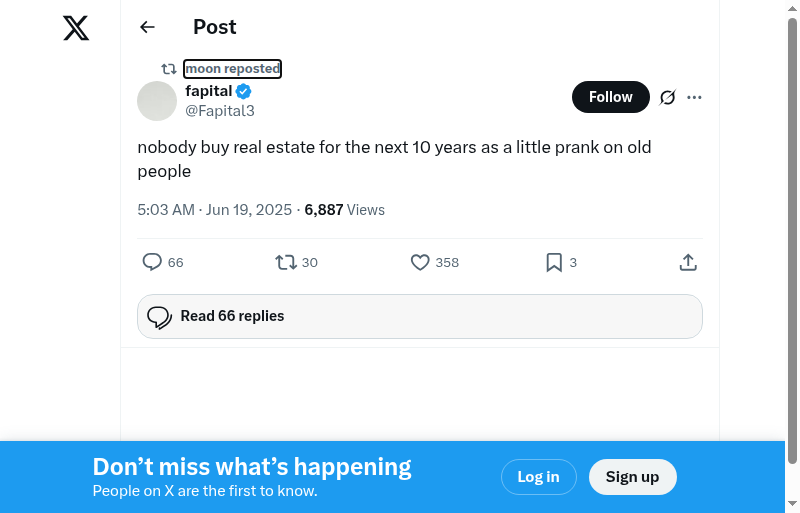Click the fapital display name
The image size is (800, 513).
click(x=208, y=91)
